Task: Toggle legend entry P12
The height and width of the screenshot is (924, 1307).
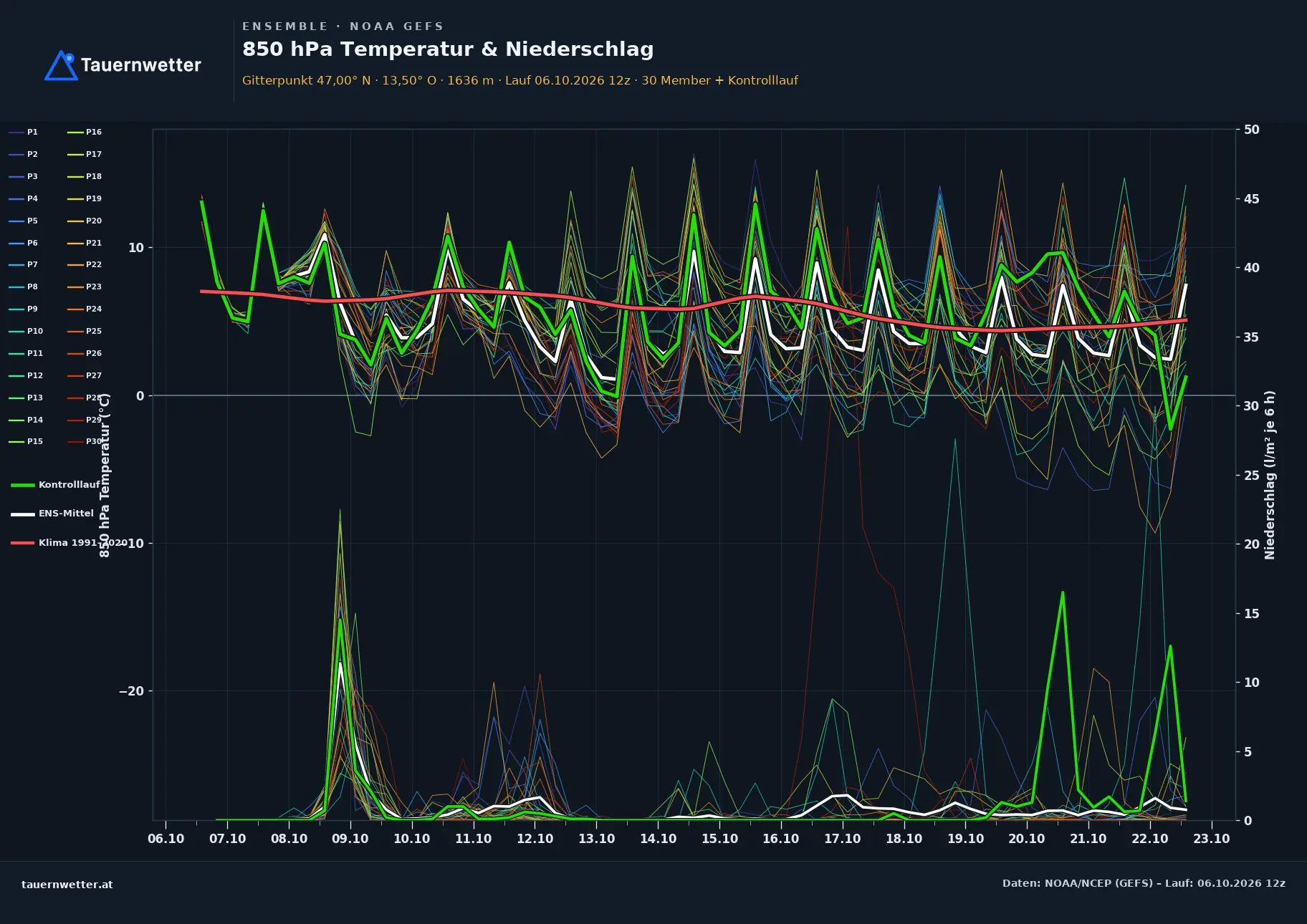Action: (26, 375)
